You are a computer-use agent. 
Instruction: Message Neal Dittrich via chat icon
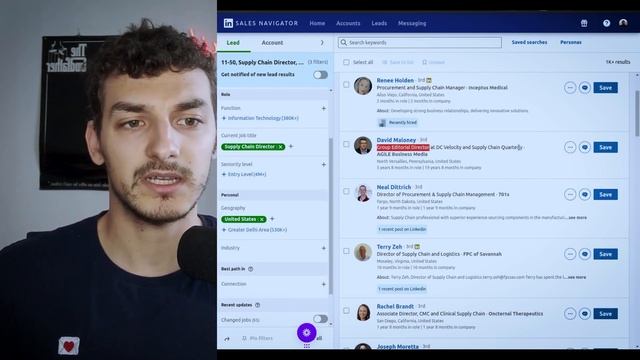[584, 195]
